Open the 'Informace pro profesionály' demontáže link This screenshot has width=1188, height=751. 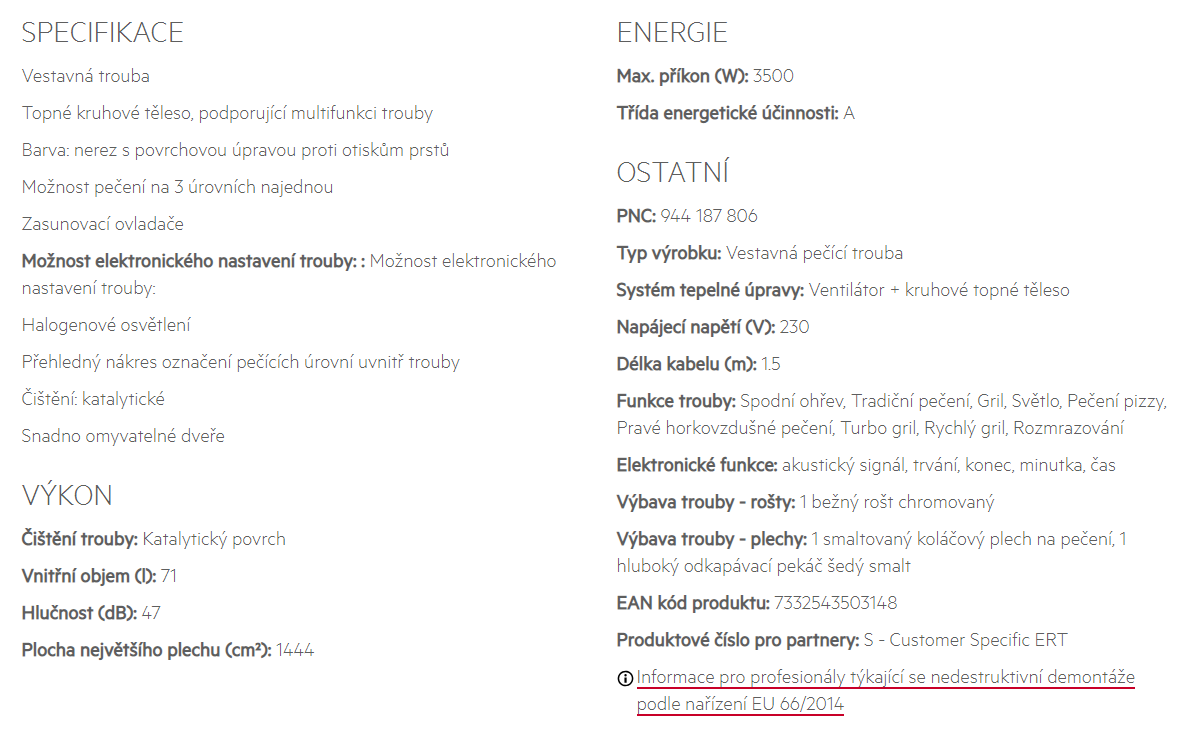pos(886,677)
